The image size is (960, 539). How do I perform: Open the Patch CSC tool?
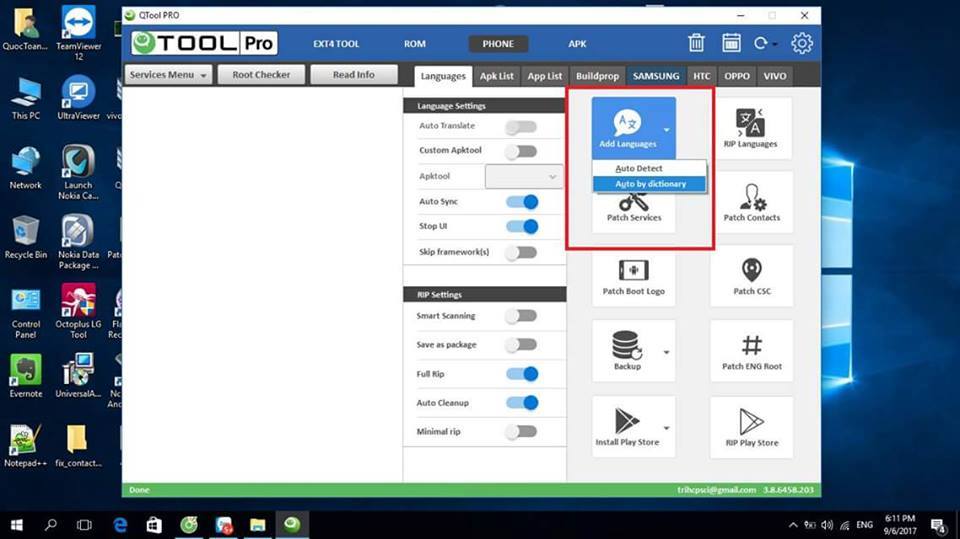[x=752, y=276]
